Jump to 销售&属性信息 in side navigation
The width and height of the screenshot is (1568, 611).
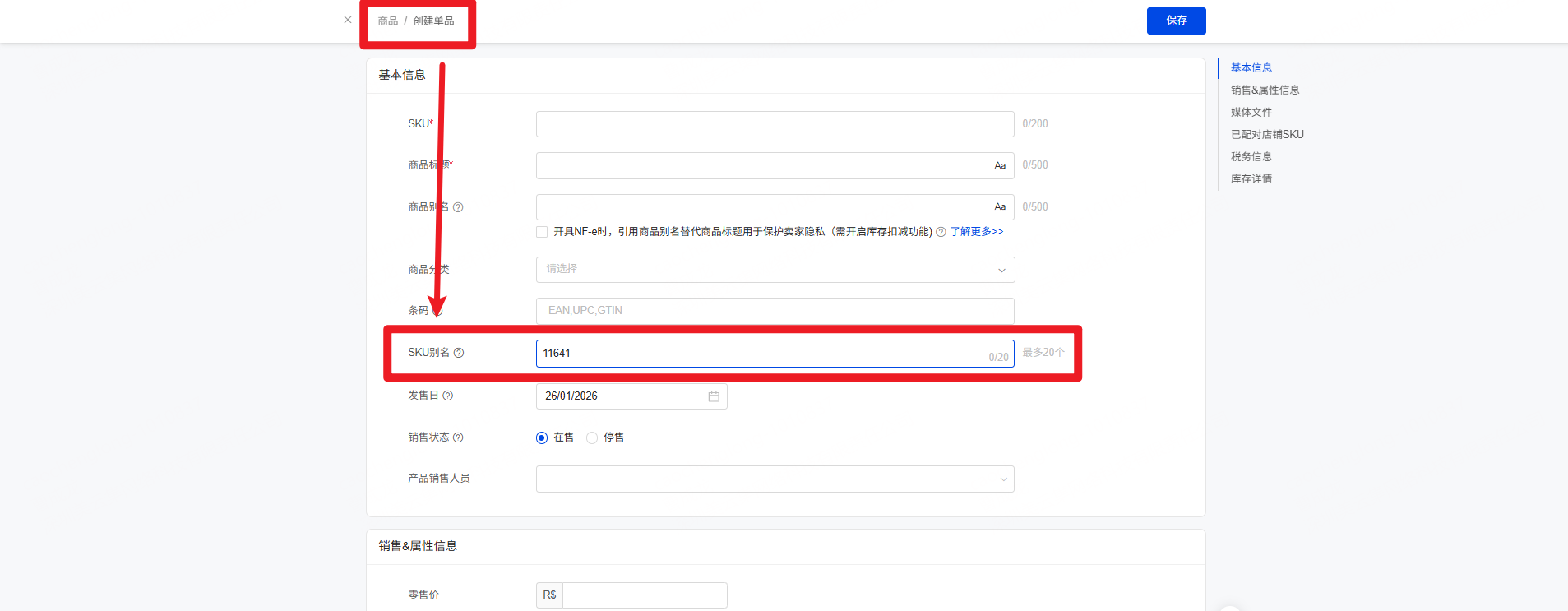pos(1265,90)
